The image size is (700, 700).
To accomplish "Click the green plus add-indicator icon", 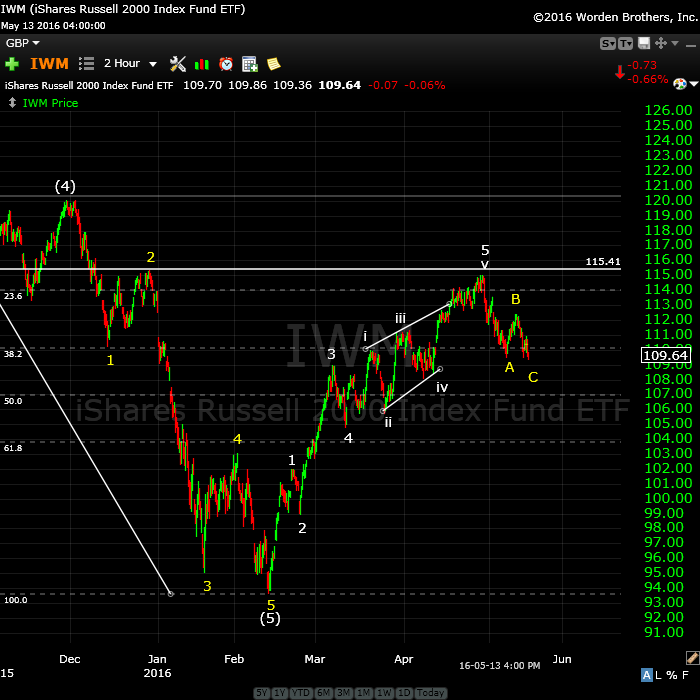I will 12,64.
